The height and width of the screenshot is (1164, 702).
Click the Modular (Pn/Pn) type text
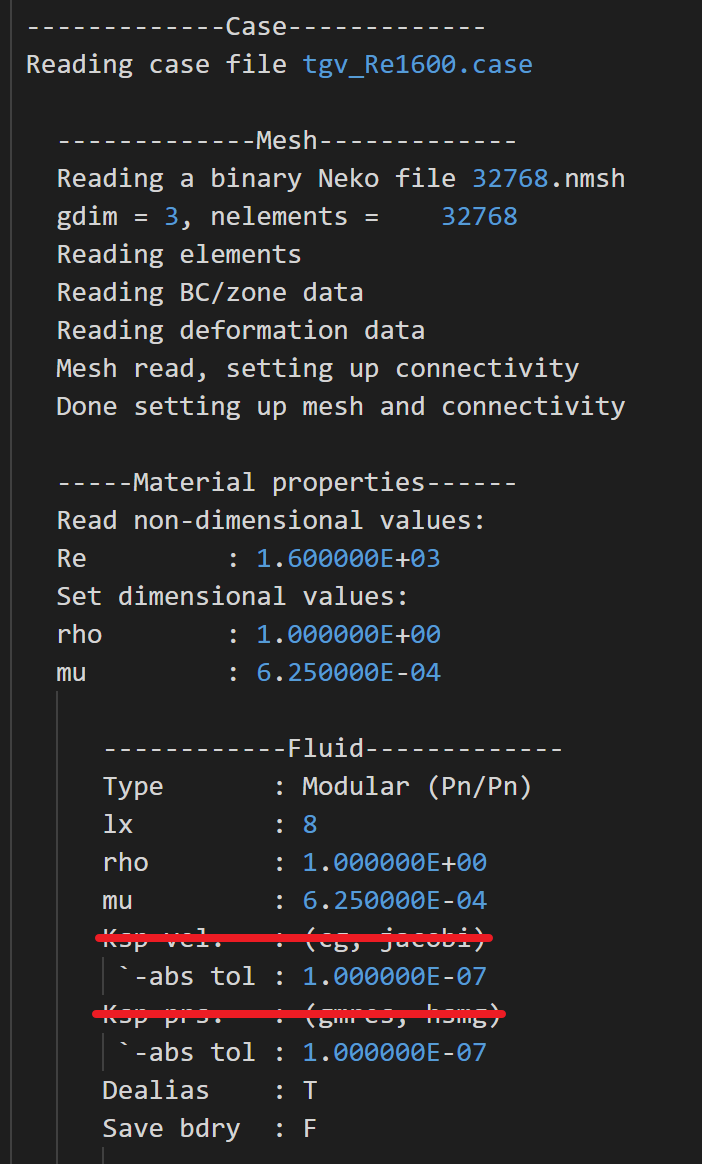(417, 787)
